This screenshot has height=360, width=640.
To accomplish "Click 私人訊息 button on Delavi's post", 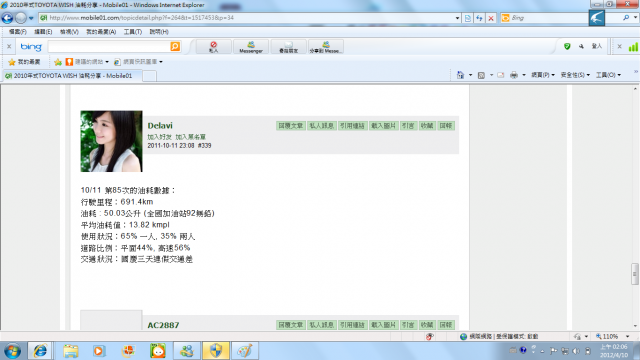I will 322,126.
